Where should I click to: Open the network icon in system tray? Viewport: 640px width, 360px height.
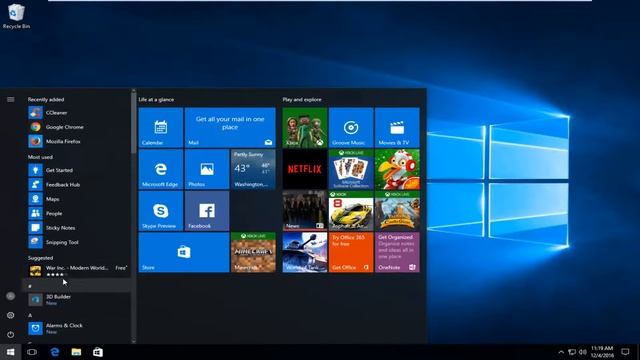572,352
